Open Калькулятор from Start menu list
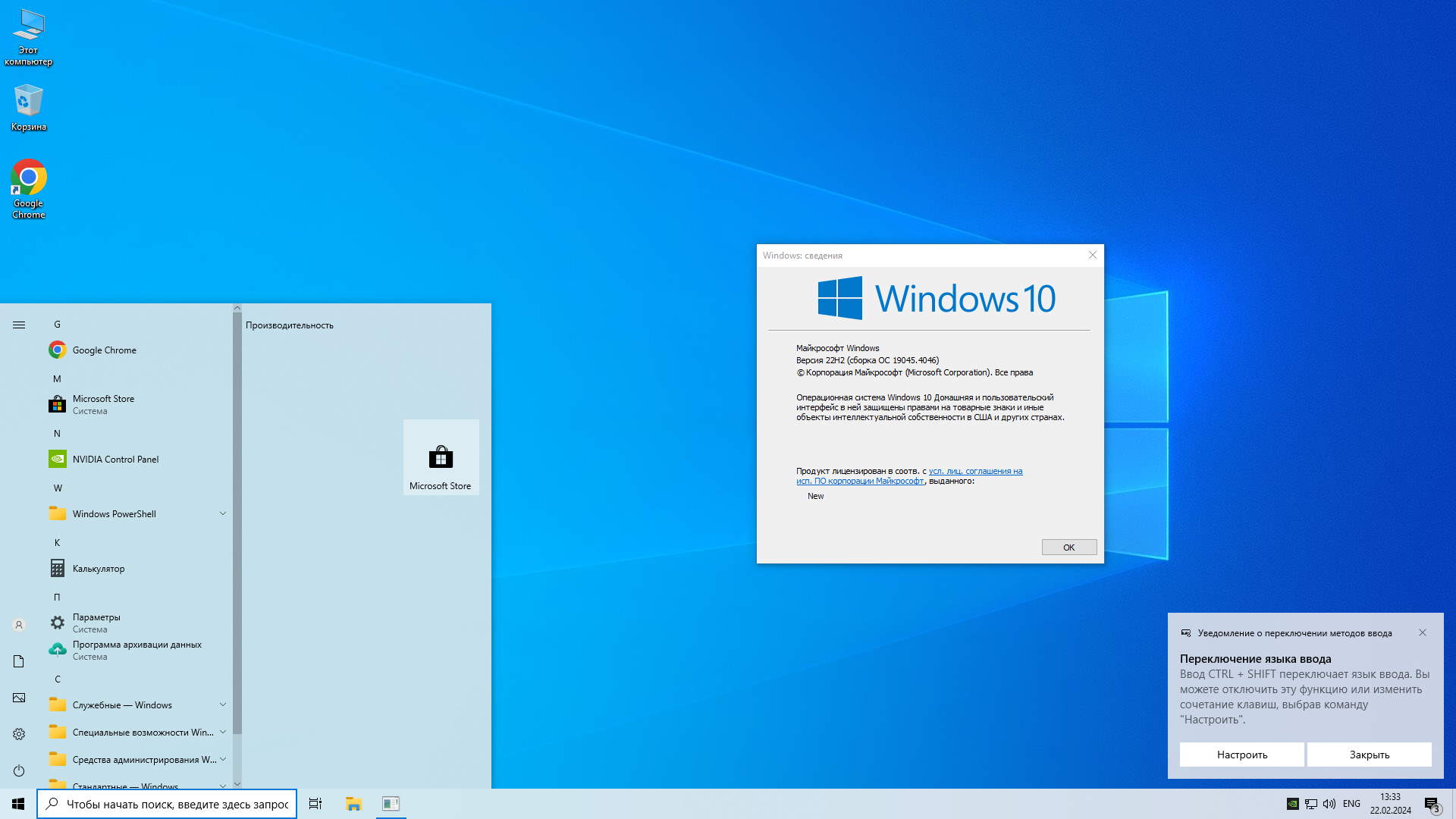Screen dimensions: 1456x819 coord(99,569)
